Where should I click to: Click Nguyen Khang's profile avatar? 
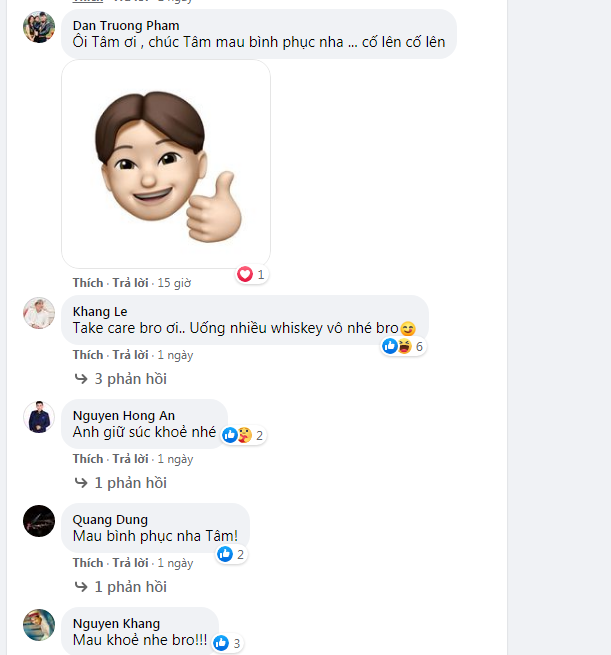[39, 625]
